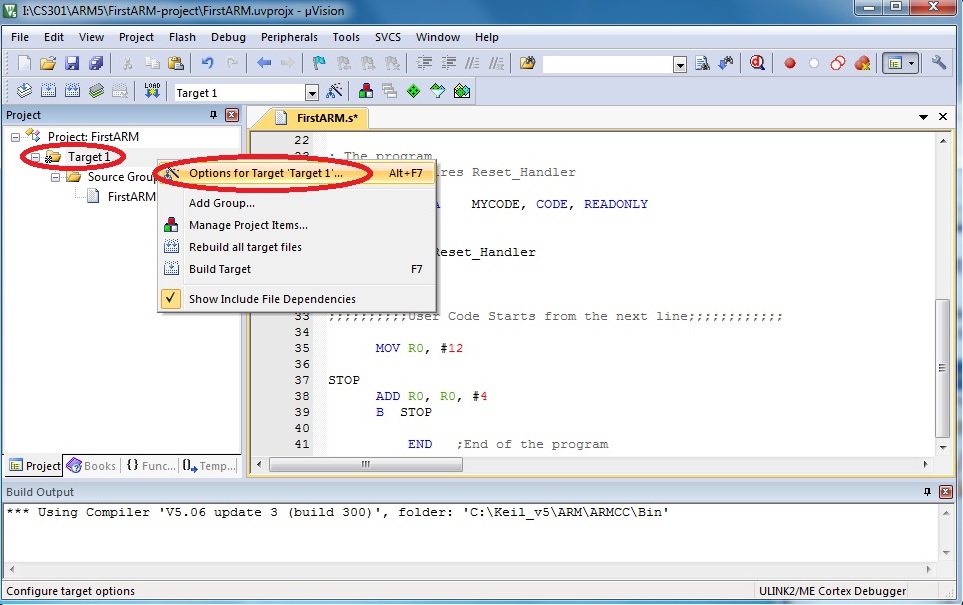Open the Project menu
The width and height of the screenshot is (963, 605).
136,37
